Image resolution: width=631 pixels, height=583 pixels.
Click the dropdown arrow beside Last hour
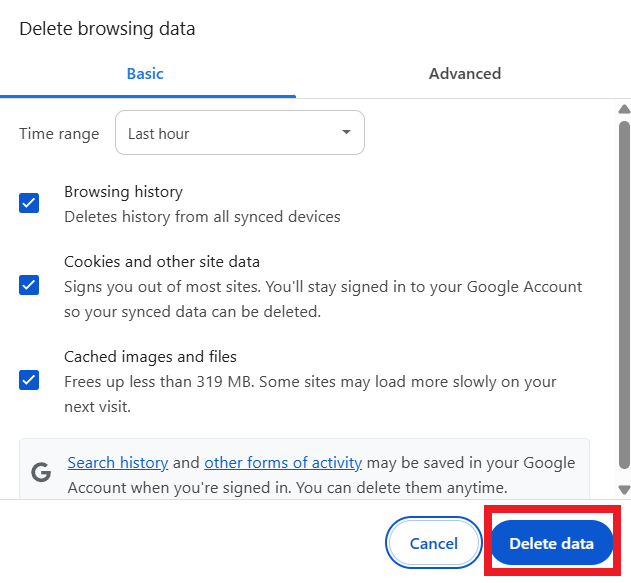(x=346, y=132)
